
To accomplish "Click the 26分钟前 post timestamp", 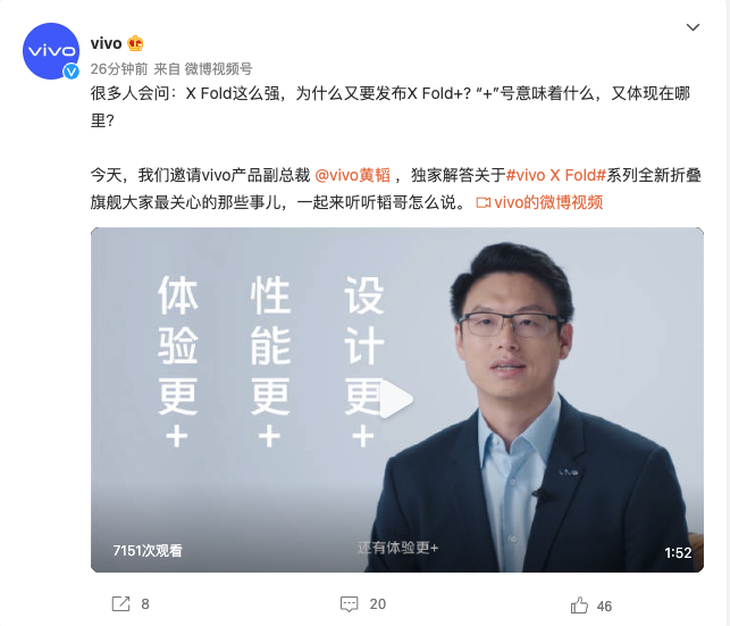I will 119,69.
